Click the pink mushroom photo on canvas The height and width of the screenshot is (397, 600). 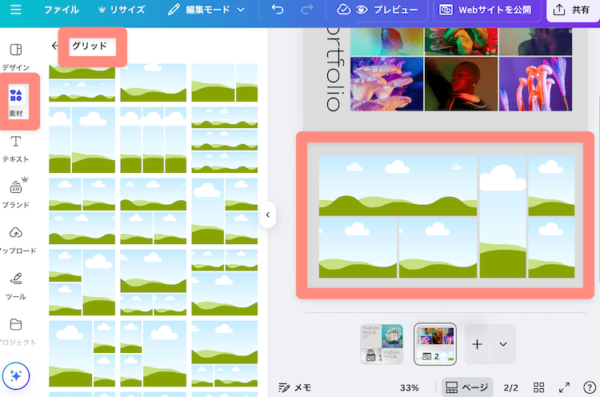point(387,84)
